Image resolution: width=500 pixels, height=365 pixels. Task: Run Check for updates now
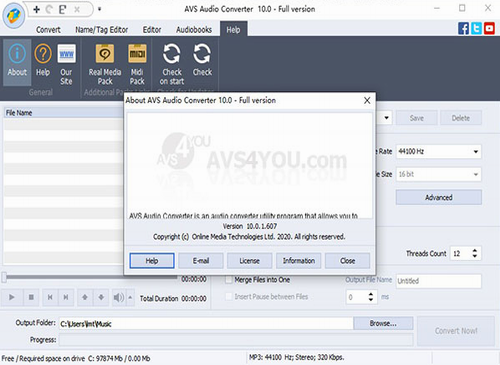[202, 60]
